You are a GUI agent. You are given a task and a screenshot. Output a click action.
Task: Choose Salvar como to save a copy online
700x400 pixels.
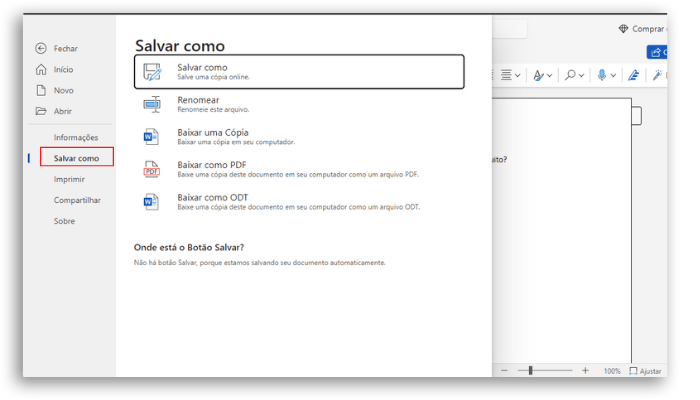click(x=299, y=71)
